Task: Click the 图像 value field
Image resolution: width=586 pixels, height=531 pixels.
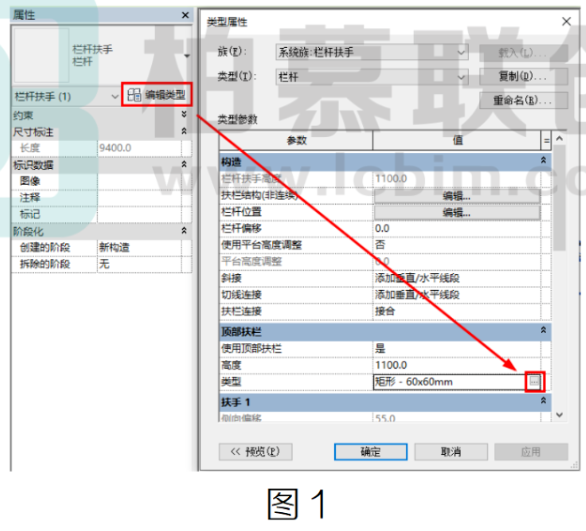Action: coord(139,181)
